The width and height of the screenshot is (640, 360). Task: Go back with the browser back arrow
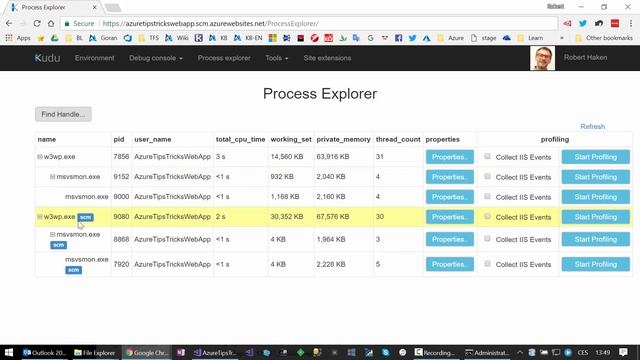(x=9, y=24)
